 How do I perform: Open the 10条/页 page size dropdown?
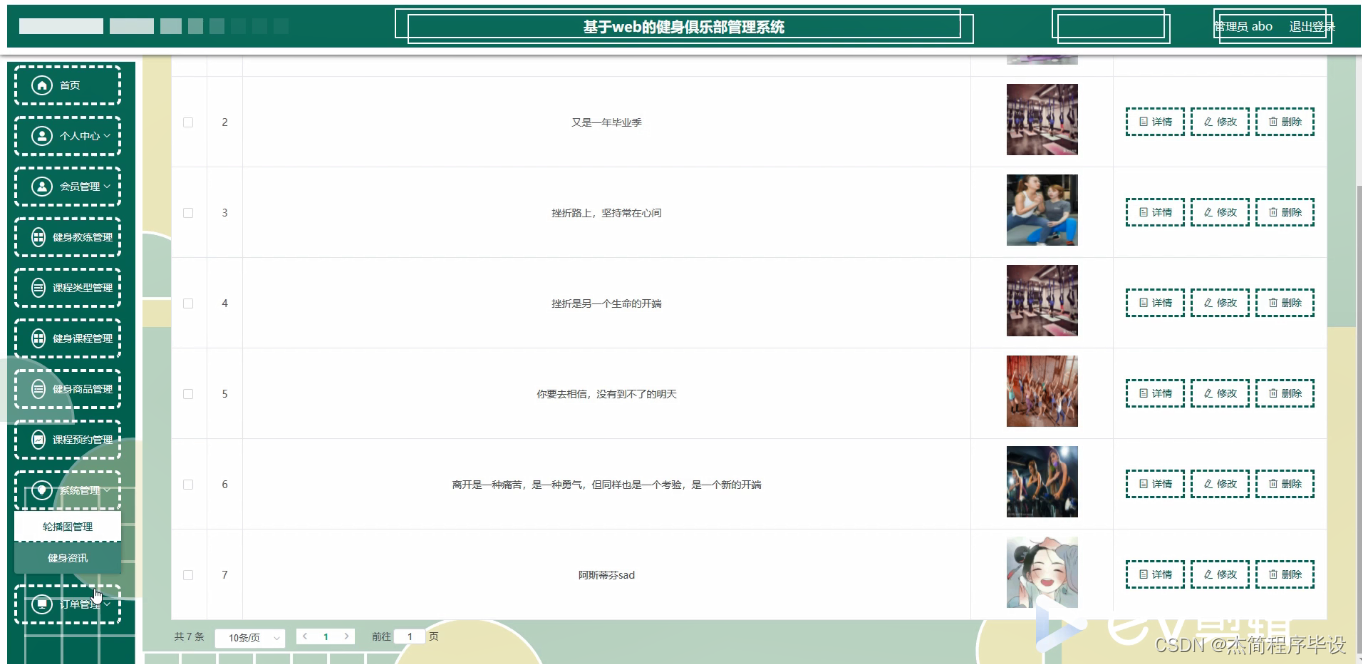249,636
